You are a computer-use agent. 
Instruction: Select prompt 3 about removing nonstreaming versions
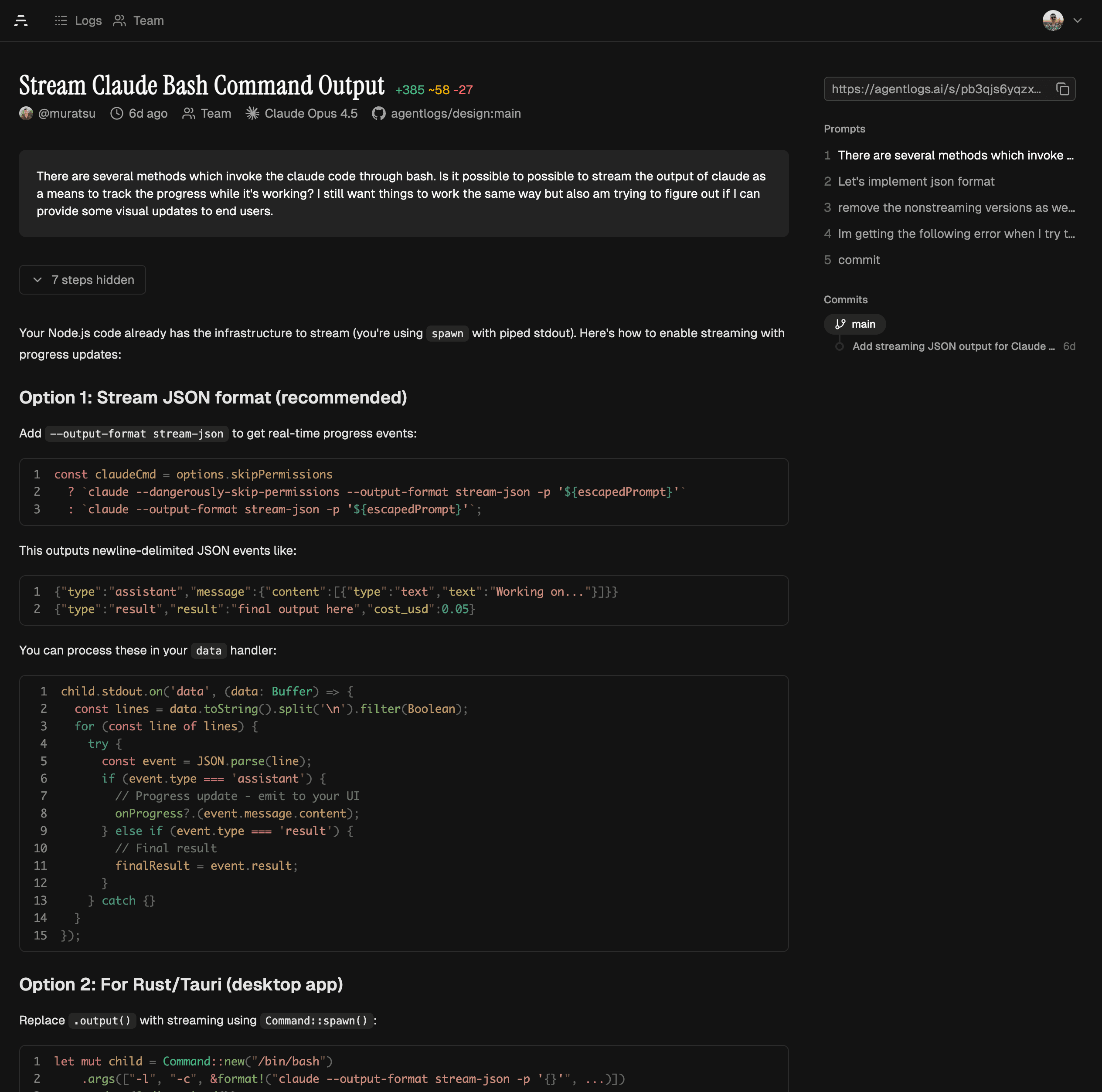point(956,207)
